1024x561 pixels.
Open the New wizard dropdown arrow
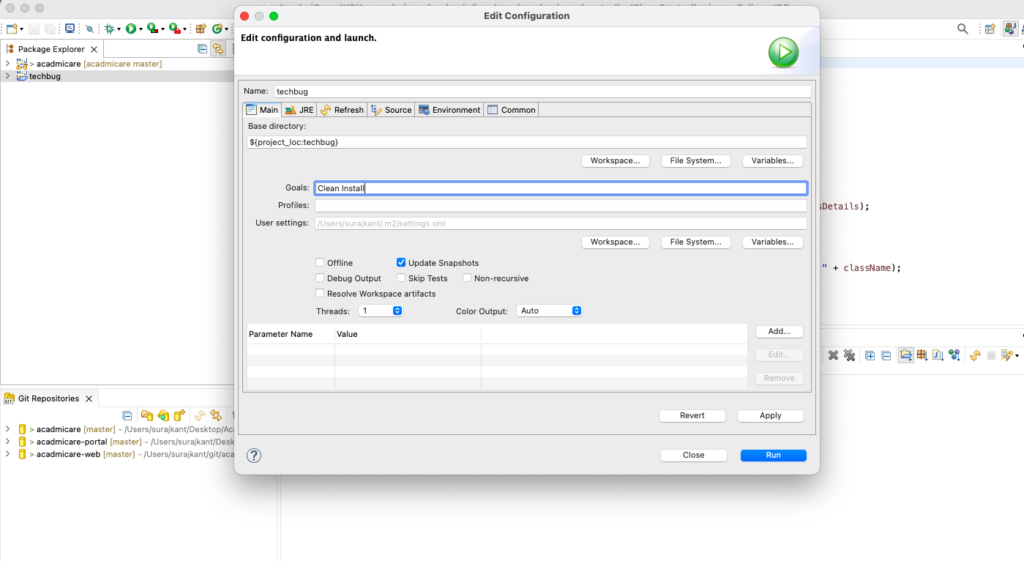tap(22, 29)
